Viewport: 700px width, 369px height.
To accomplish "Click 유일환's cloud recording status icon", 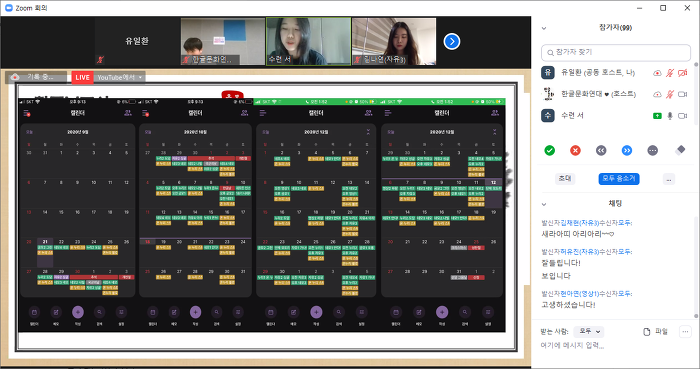I will tap(657, 73).
